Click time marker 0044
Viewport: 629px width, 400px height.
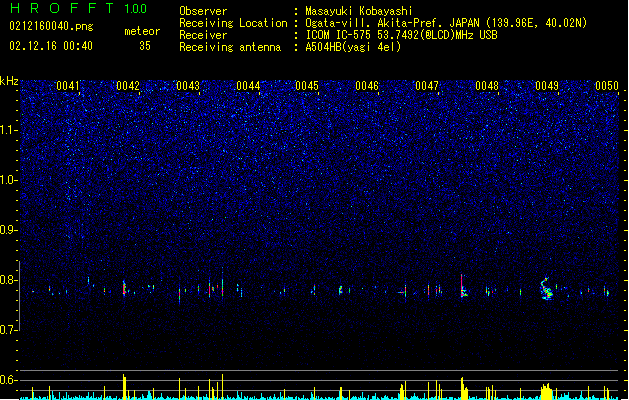(x=248, y=86)
